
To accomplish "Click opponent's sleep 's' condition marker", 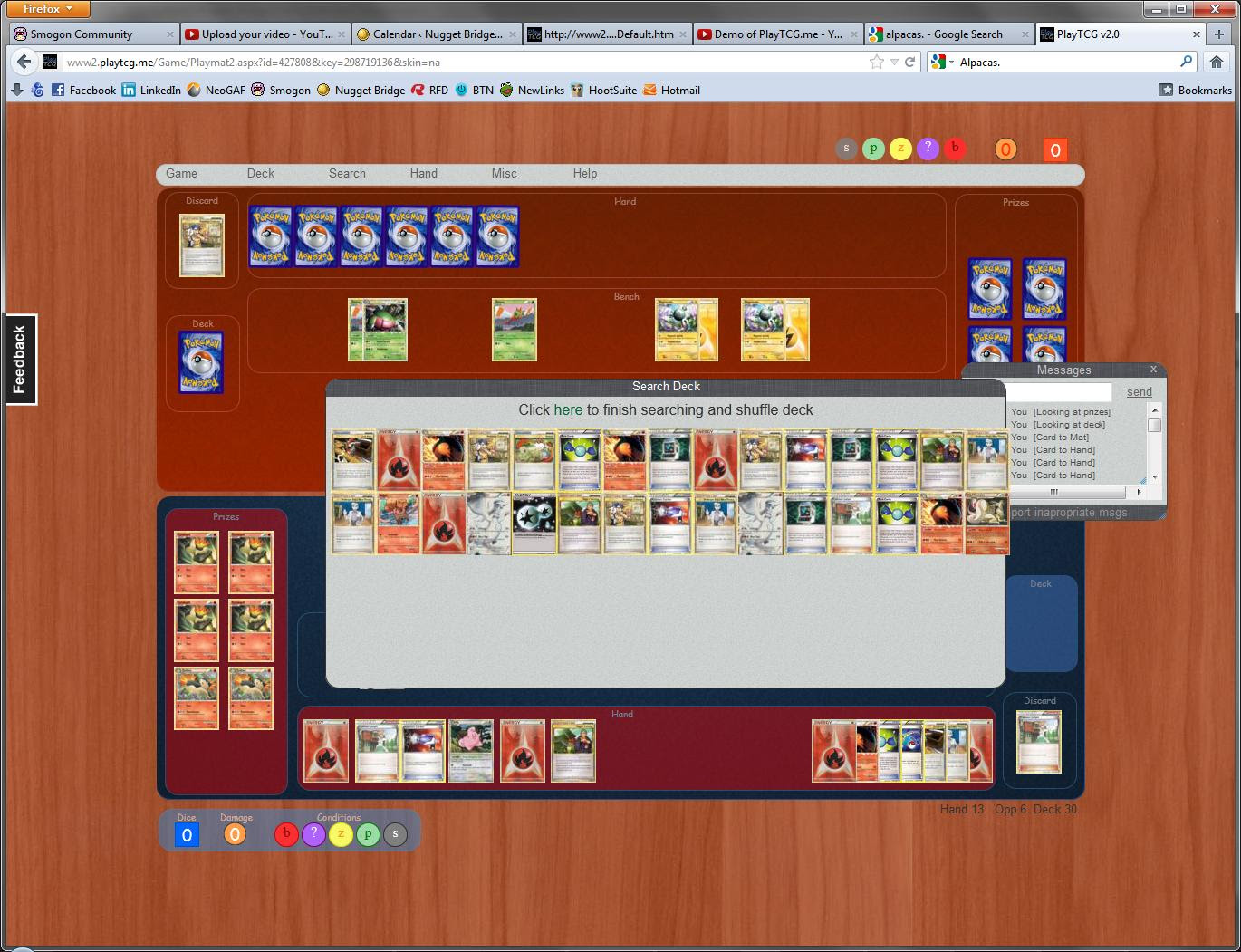I will tap(846, 149).
